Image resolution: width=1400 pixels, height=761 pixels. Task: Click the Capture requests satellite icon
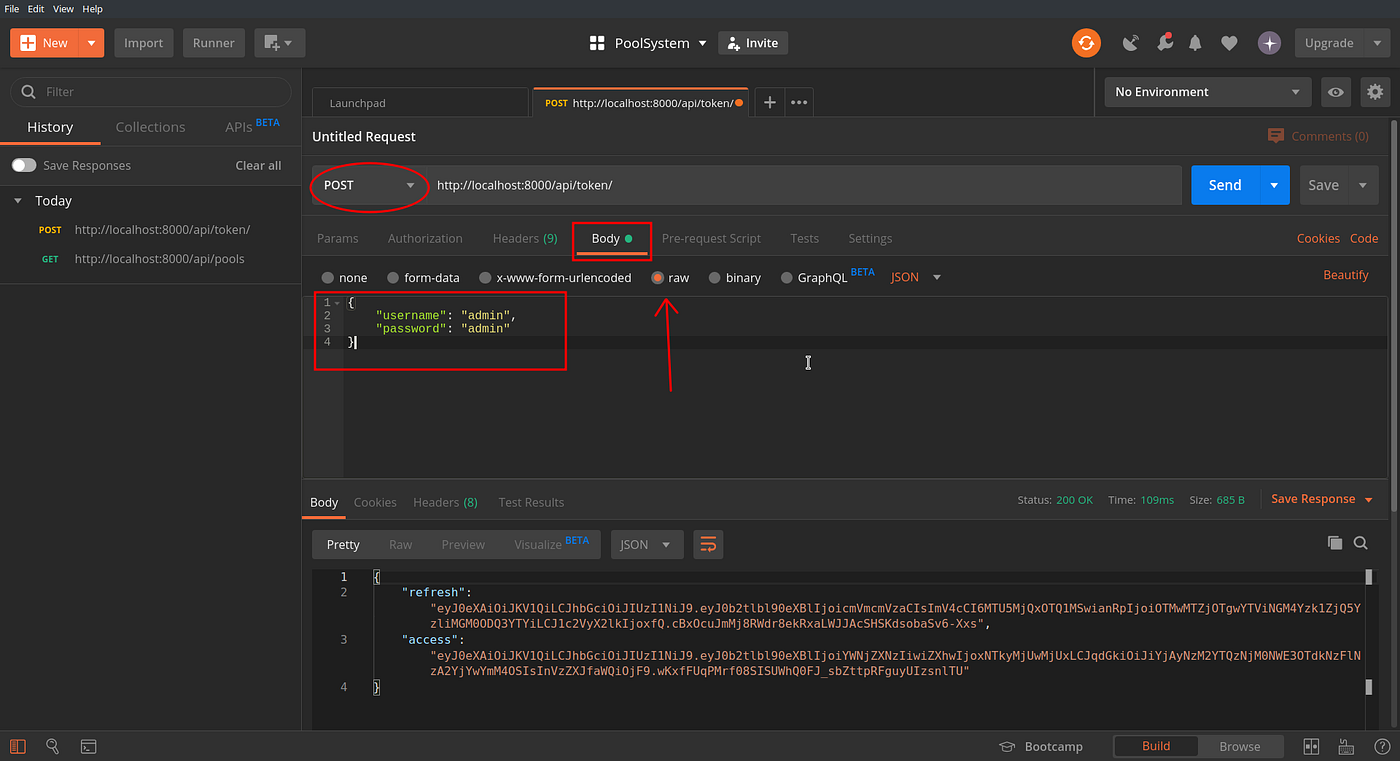click(x=1130, y=43)
